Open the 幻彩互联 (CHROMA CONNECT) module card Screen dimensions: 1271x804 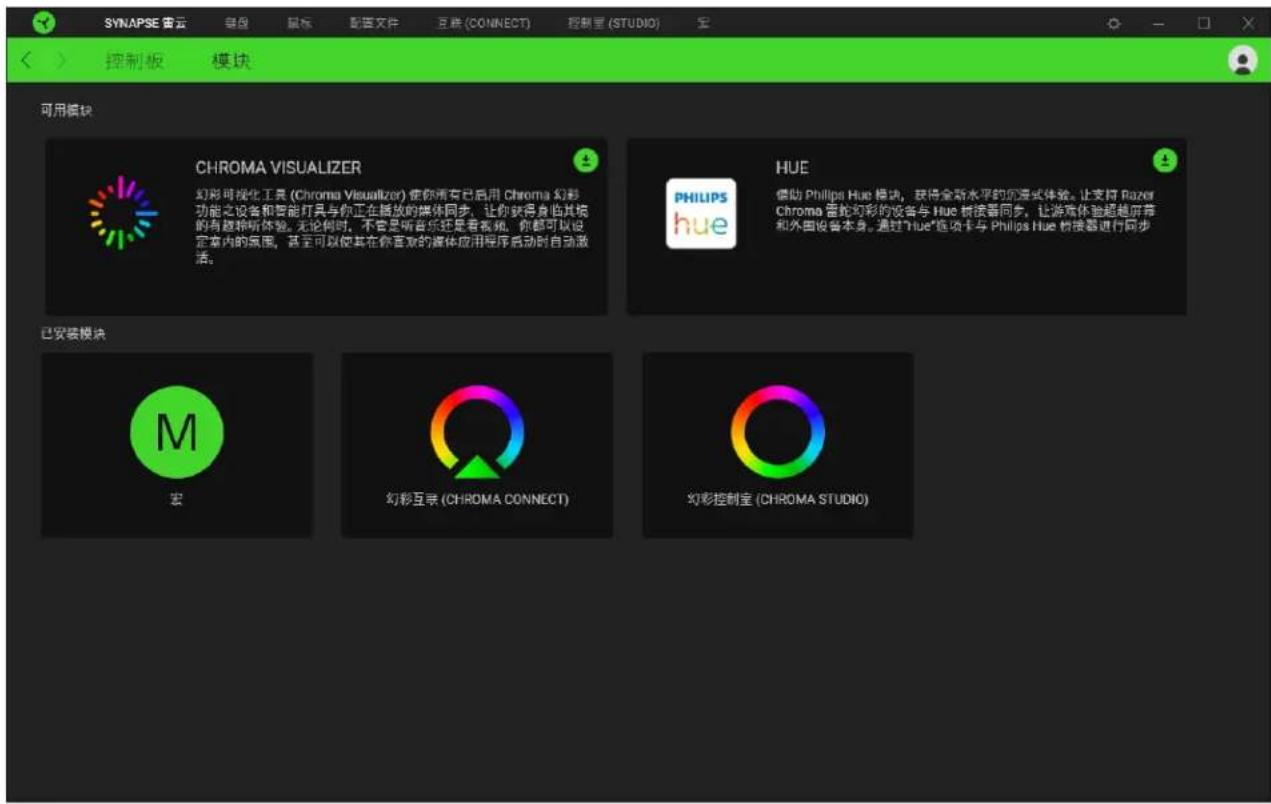tap(477, 445)
